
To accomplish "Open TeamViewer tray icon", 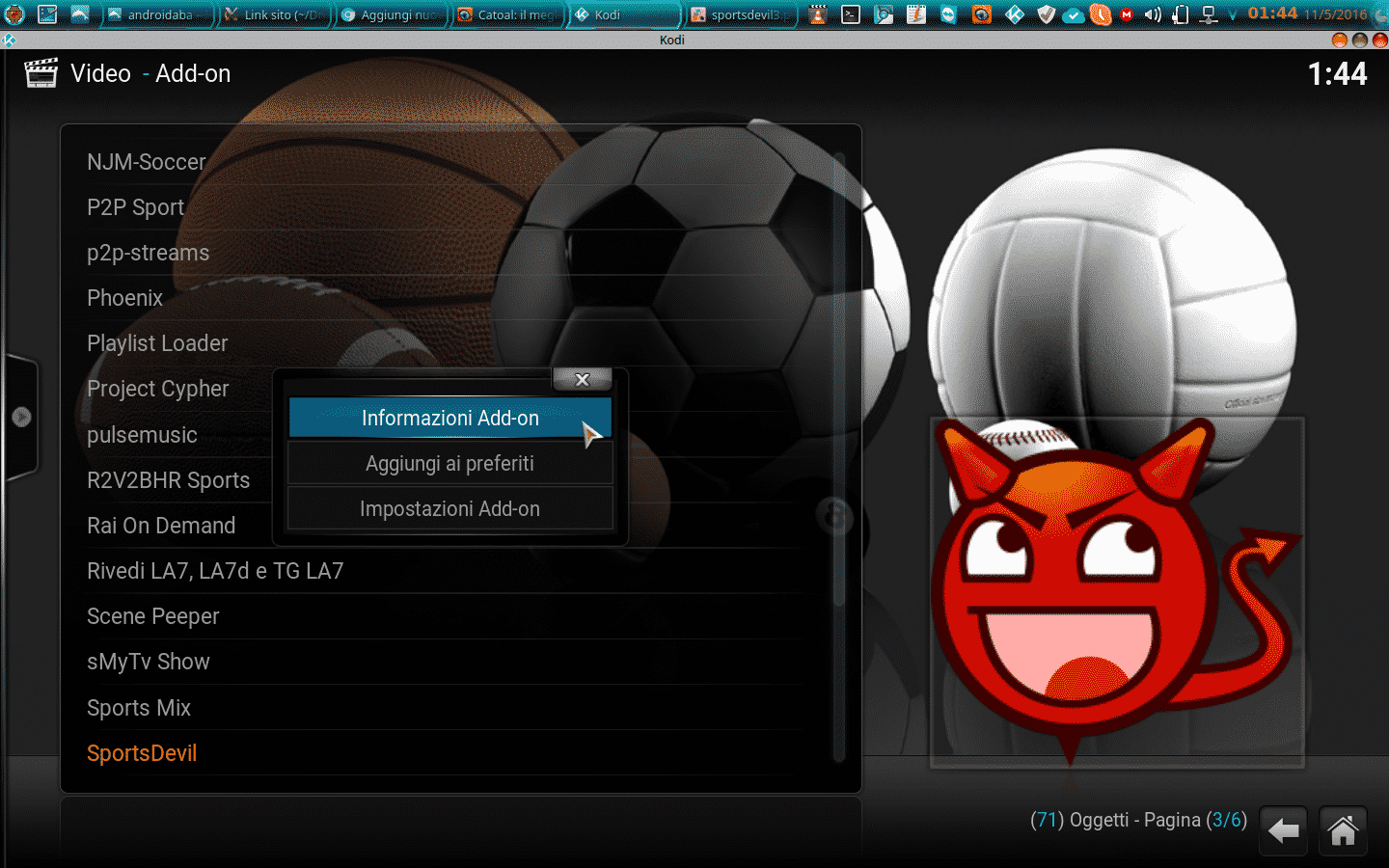I will [x=949, y=14].
